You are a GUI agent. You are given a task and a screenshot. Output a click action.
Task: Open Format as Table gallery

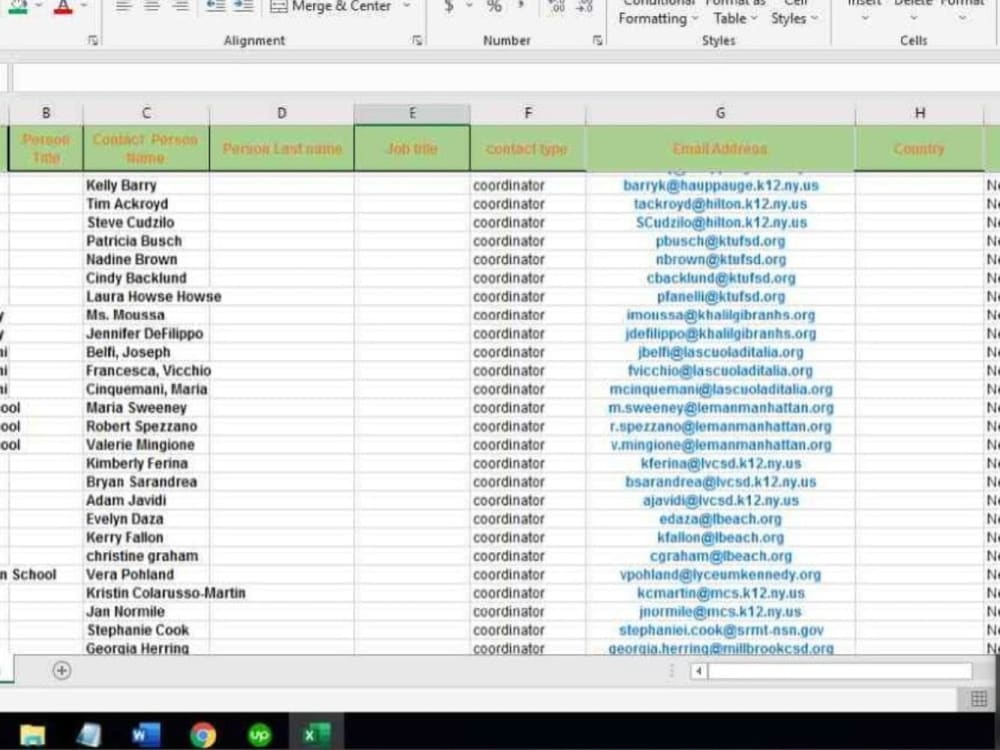735,11
